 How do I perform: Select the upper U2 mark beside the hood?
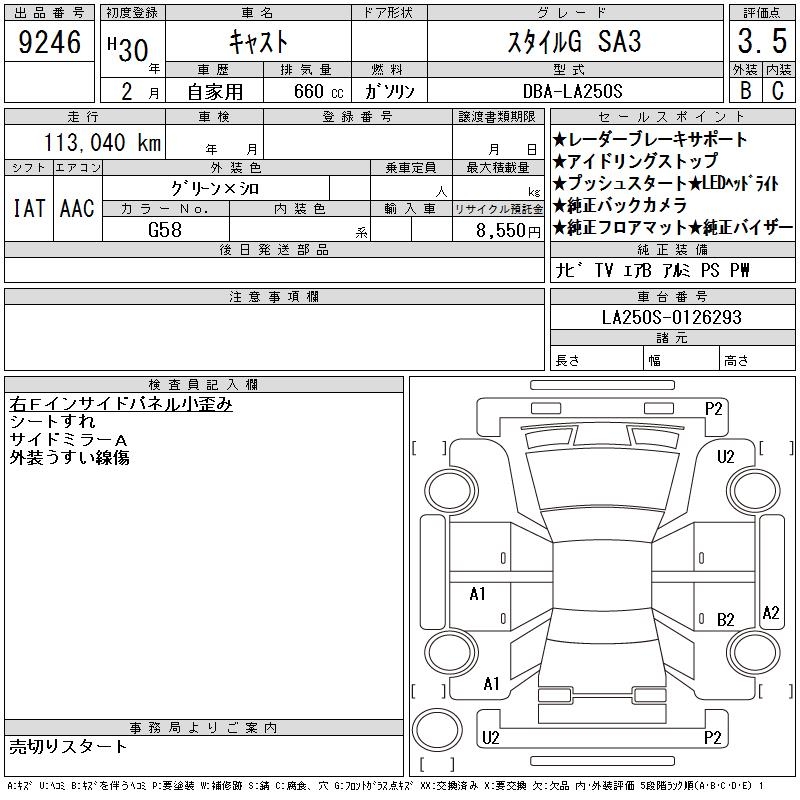click(726, 456)
